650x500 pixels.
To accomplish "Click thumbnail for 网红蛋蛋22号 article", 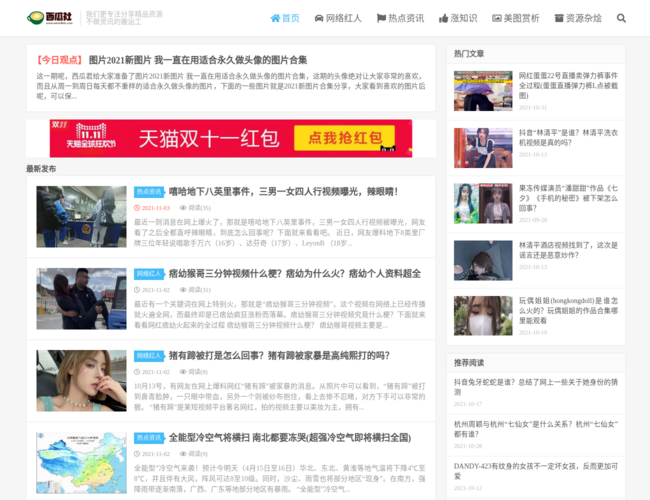I will [483, 91].
